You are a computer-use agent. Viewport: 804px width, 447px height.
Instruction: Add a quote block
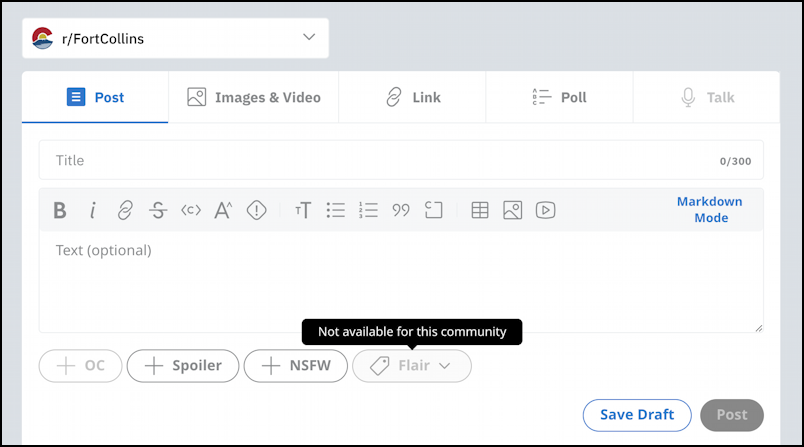click(x=401, y=210)
